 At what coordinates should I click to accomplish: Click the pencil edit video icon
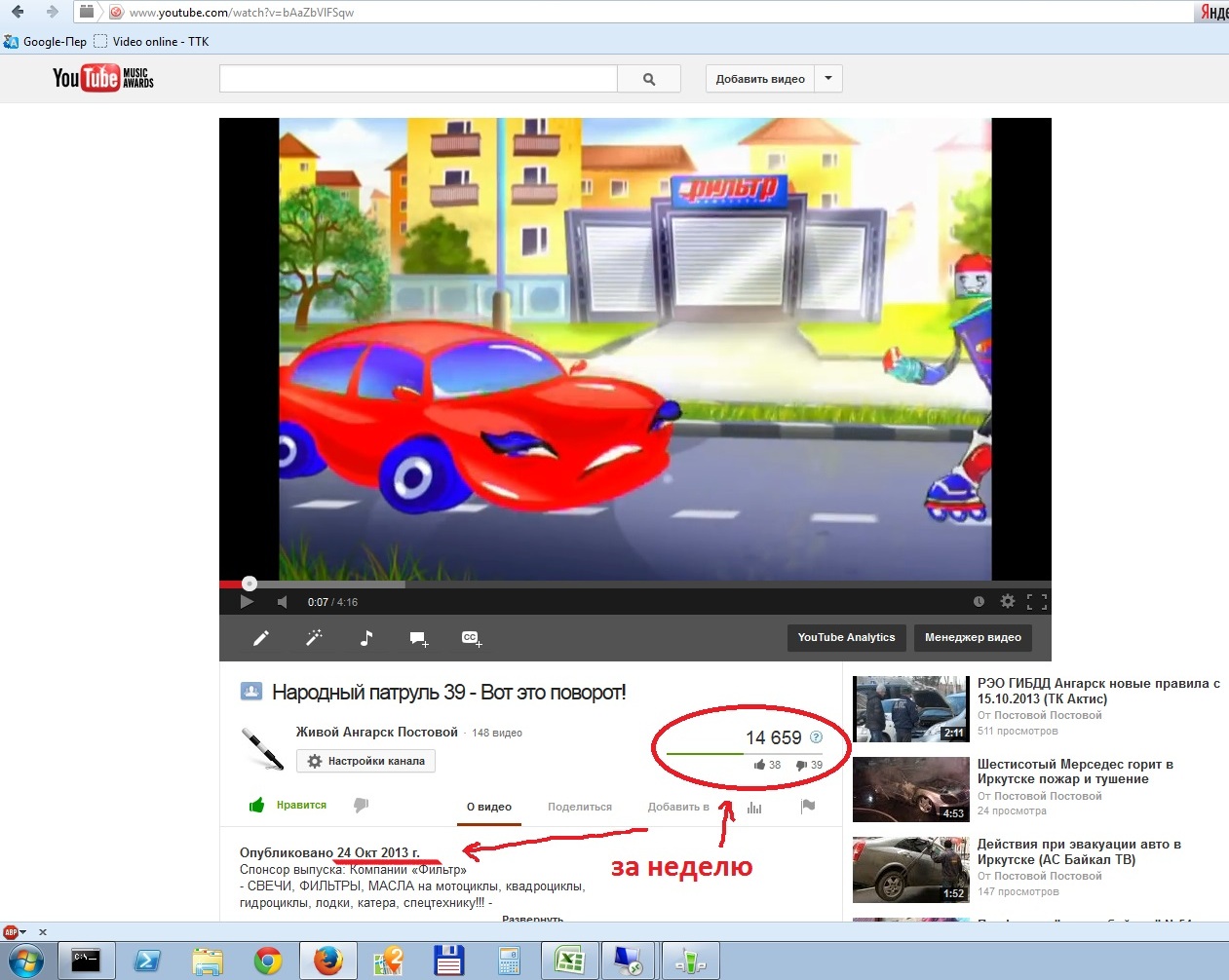coord(261,638)
